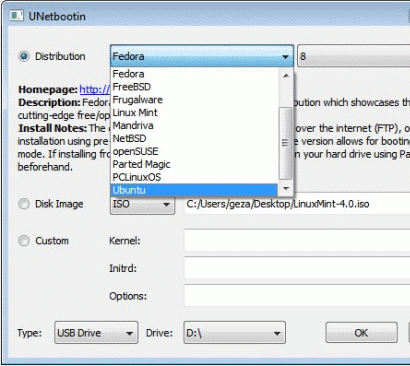Open the USB Drive type dropdown
This screenshot has width=410, height=366.
[x=96, y=333]
